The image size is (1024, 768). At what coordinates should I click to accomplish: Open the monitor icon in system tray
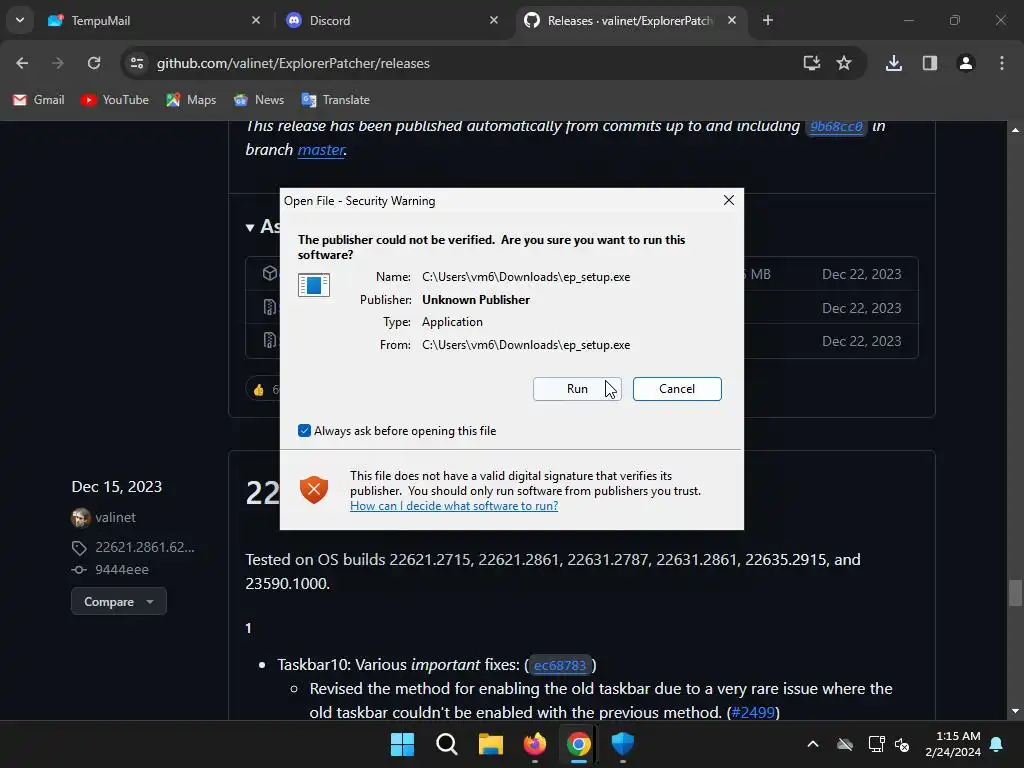click(x=876, y=744)
